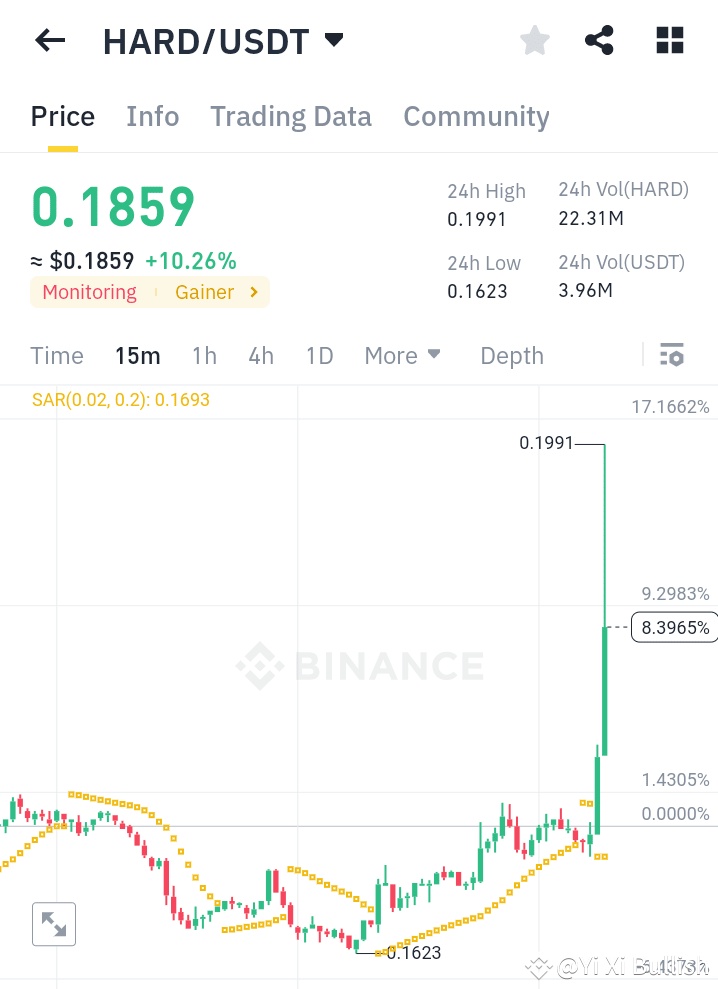Share the HARD/USDT chart
The image size is (718, 989).
coord(599,40)
